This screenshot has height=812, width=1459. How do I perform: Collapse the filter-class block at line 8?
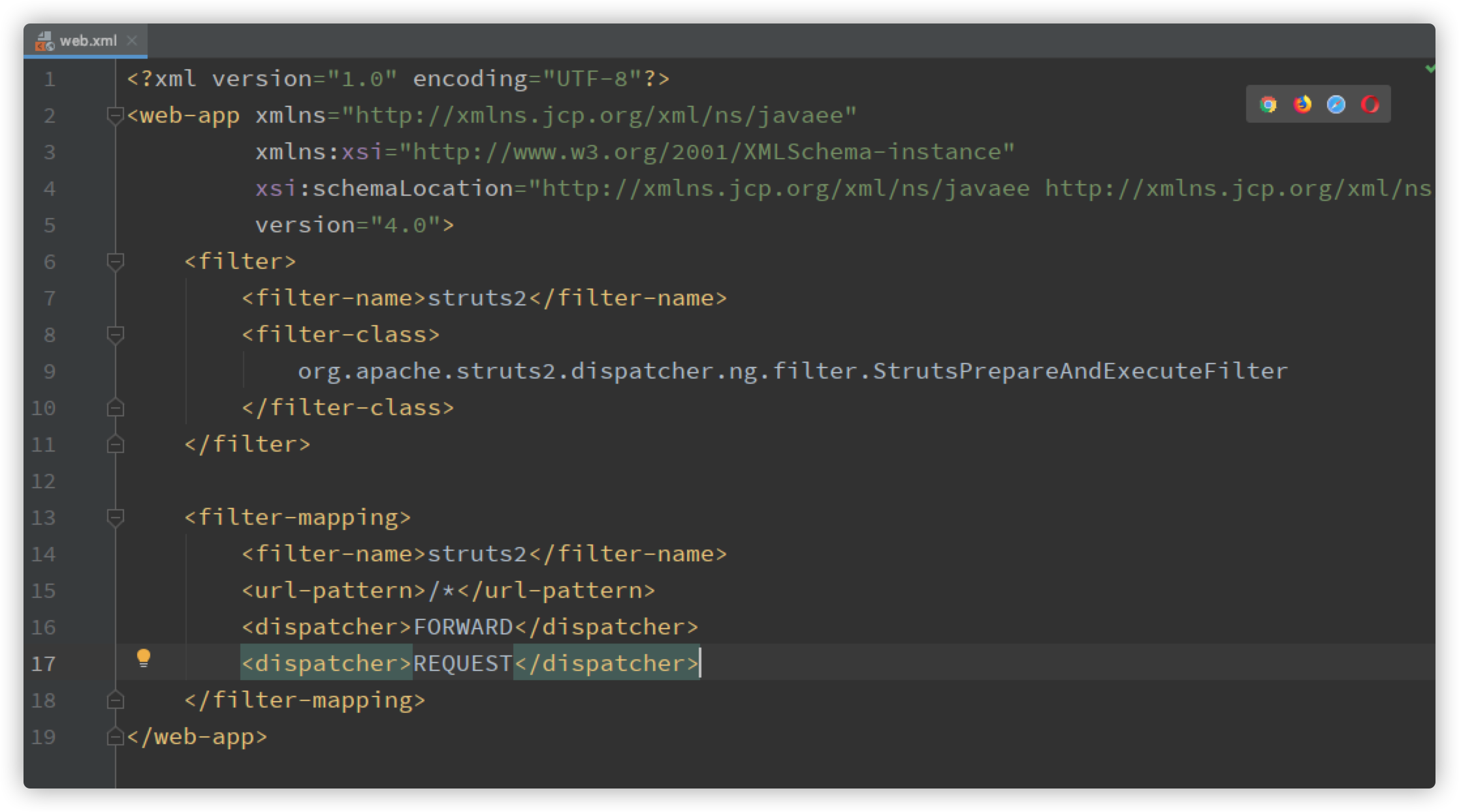coord(115,336)
